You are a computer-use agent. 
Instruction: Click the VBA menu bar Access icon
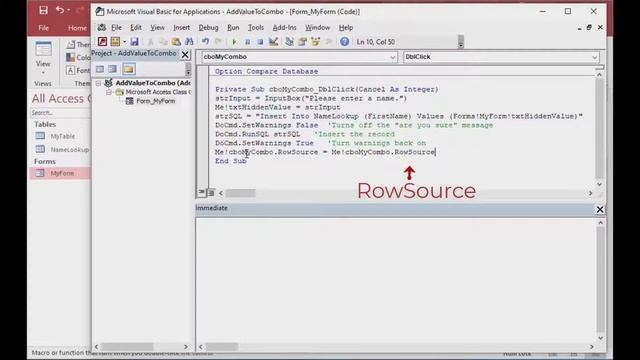tap(102, 27)
